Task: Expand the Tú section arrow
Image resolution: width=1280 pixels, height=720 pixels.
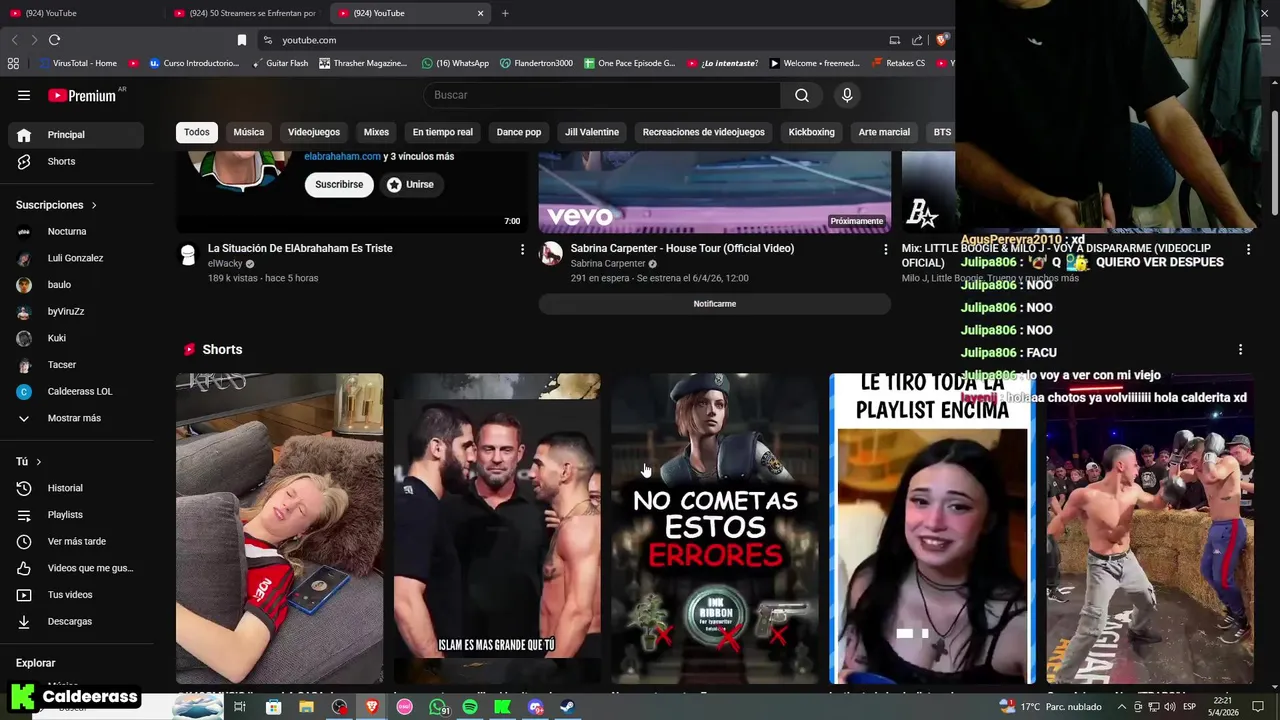Action: [x=39, y=462]
